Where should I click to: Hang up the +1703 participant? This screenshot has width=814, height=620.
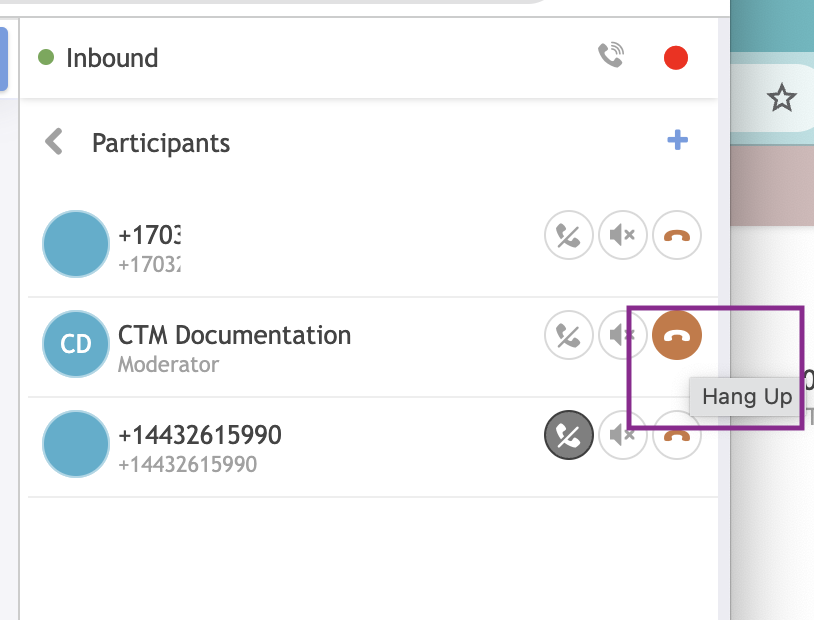coord(677,236)
